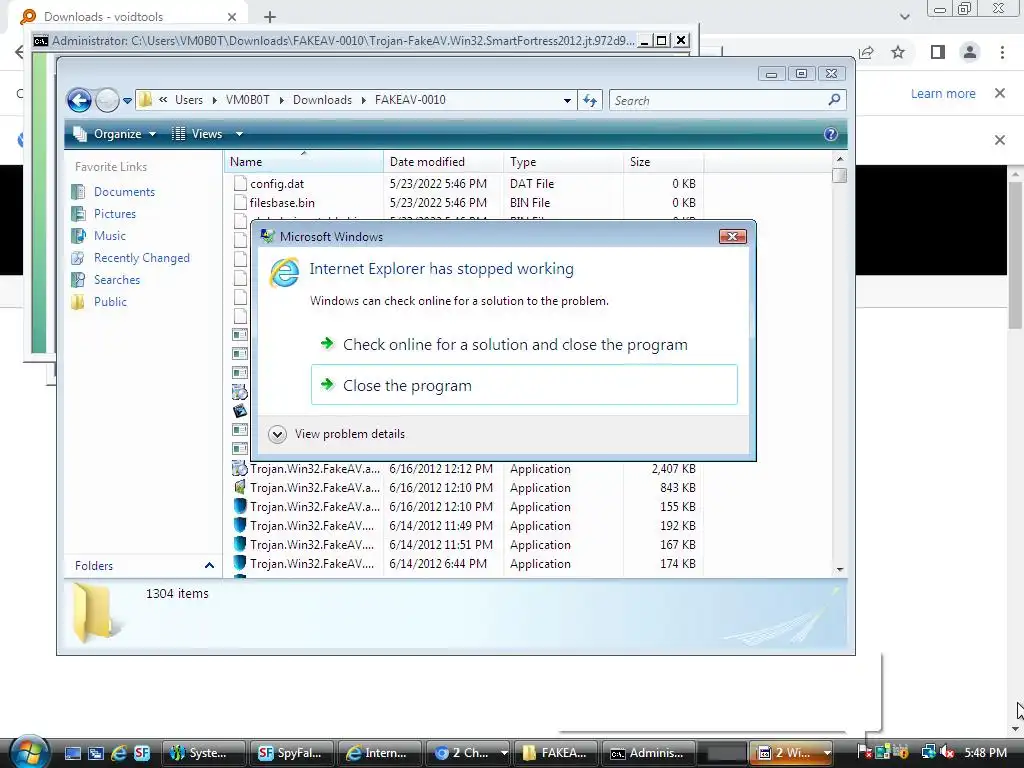Bookmark page with Chrome star icon

tap(898, 52)
